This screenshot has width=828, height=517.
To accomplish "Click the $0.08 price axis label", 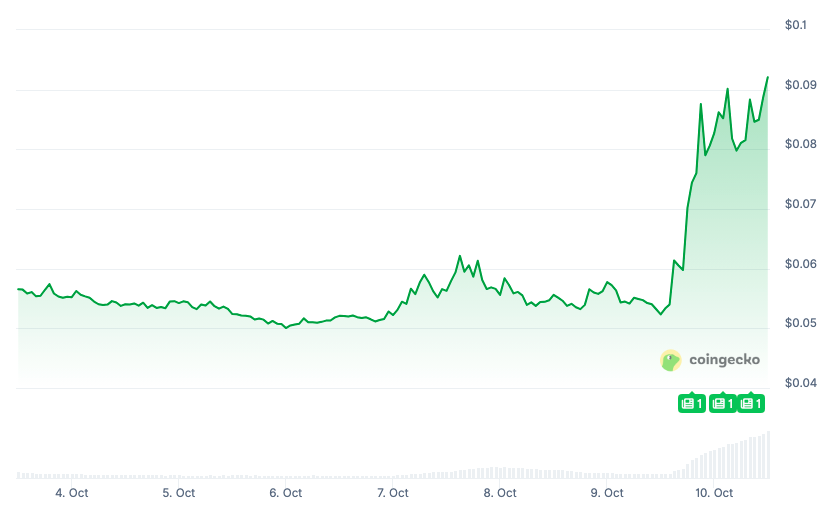I will pos(801,144).
